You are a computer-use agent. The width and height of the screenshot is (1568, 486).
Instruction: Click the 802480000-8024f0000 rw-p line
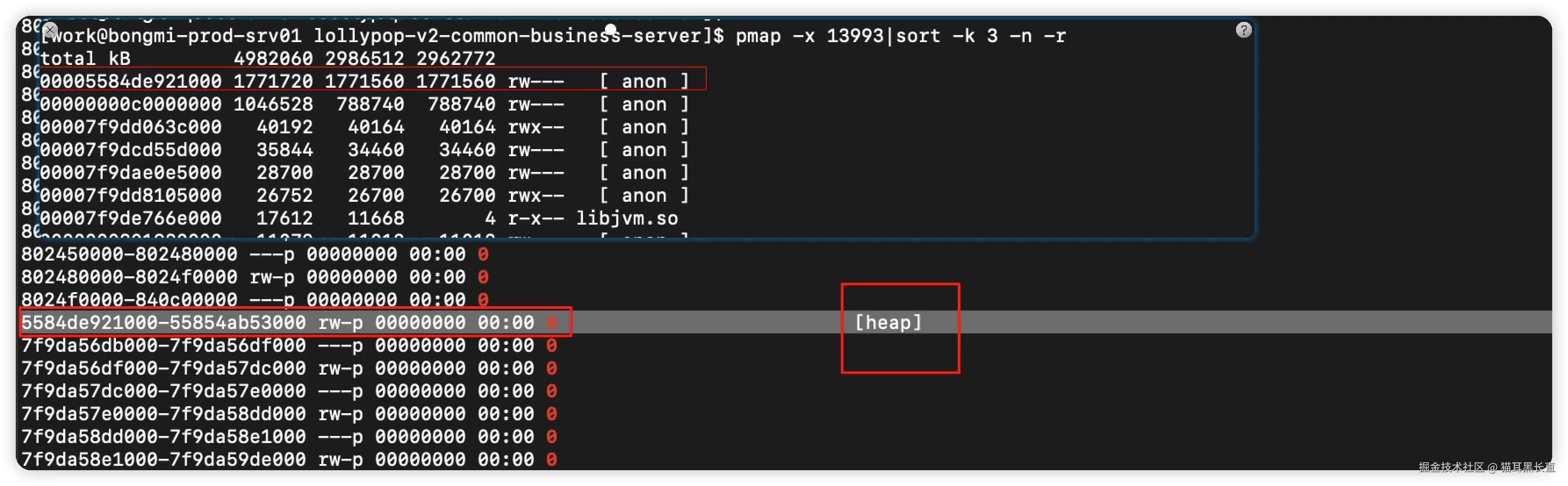[x=255, y=277]
